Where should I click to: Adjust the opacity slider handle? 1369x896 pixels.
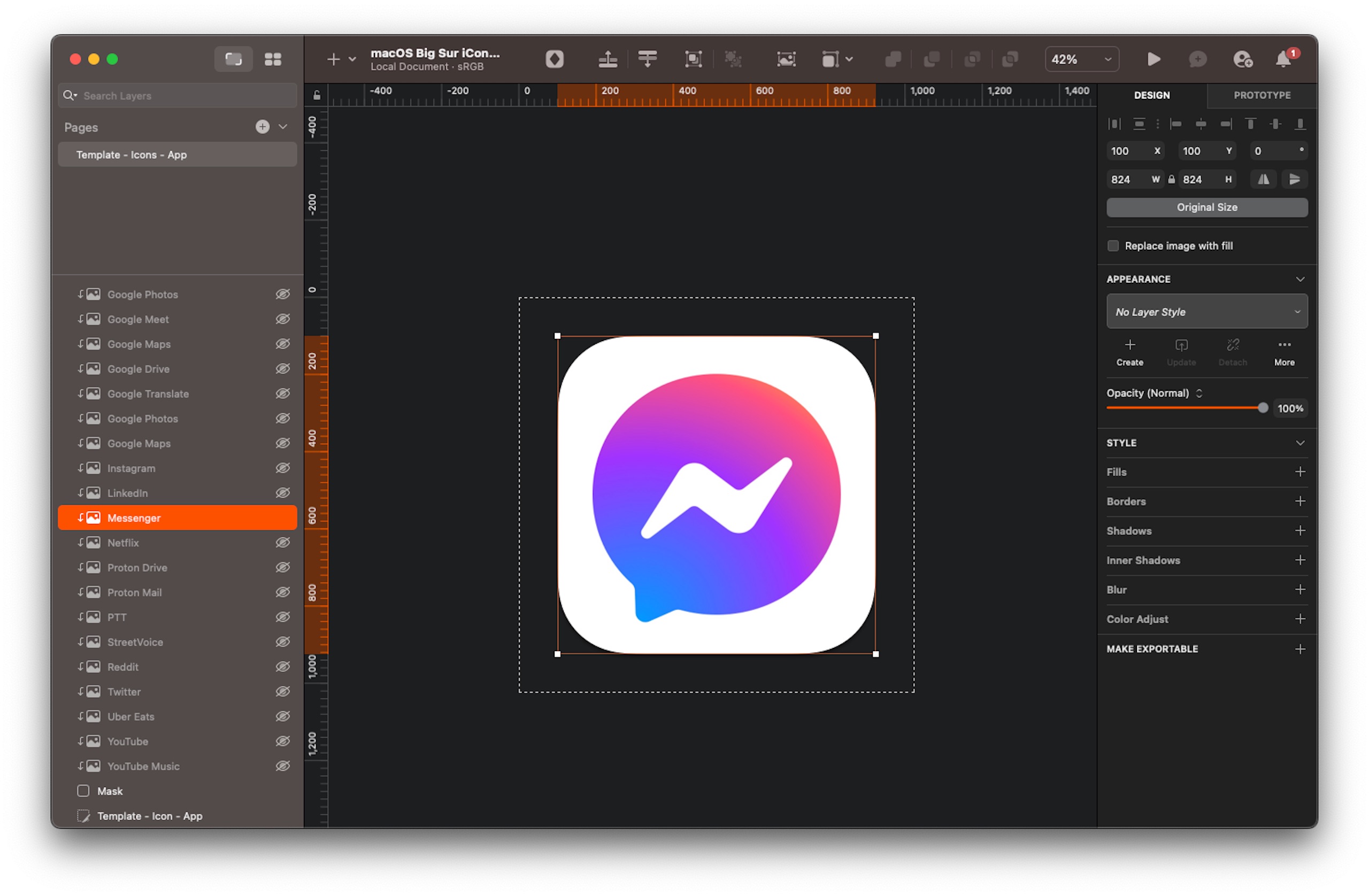[1263, 408]
